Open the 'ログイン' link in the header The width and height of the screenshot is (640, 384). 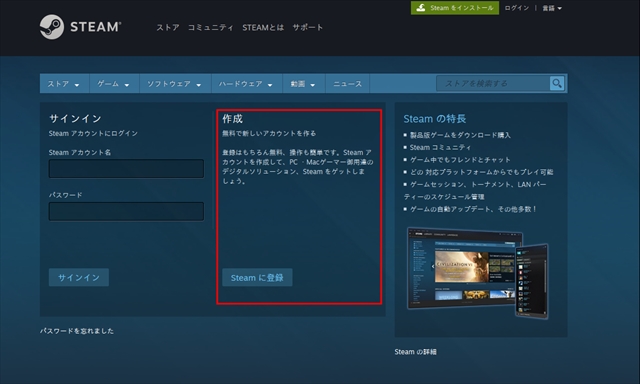(x=517, y=8)
